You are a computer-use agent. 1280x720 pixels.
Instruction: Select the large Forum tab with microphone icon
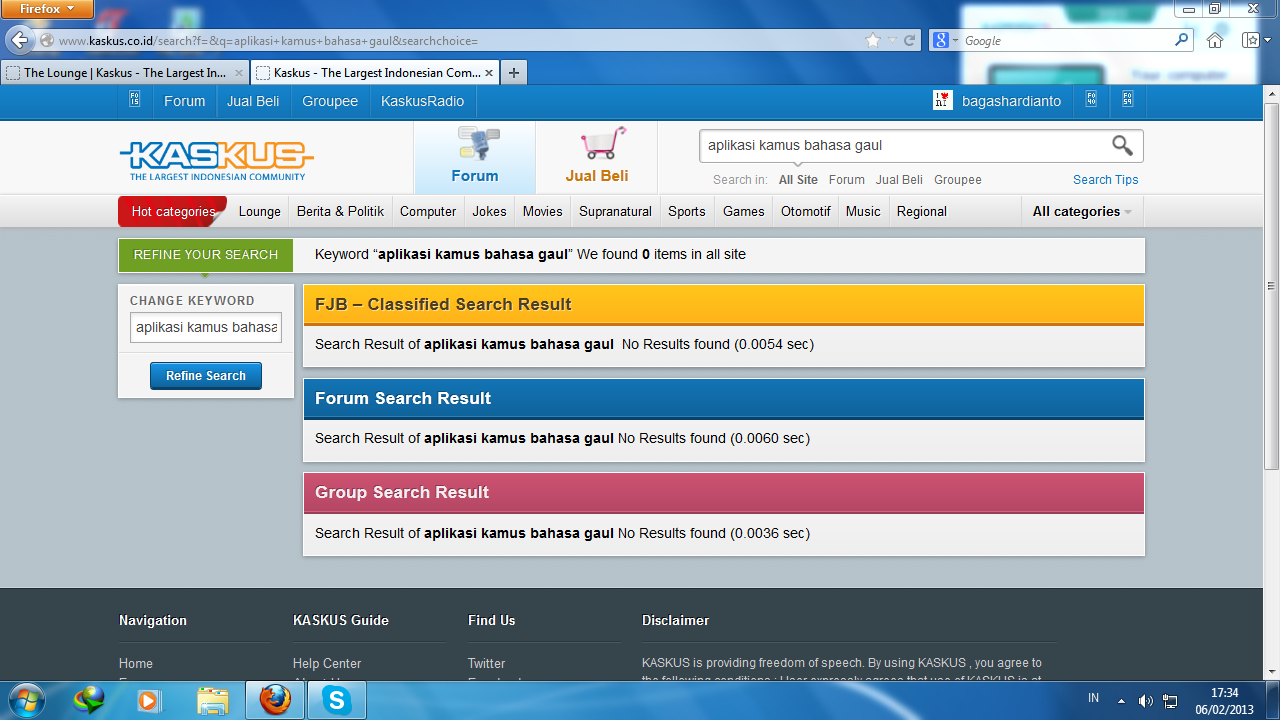pyautogui.click(x=475, y=157)
